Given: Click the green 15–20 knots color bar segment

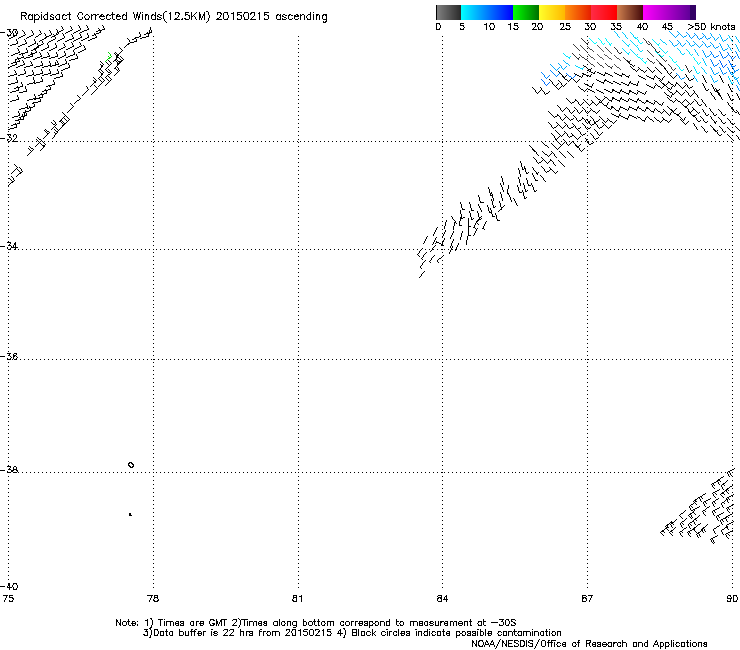Looking at the screenshot, I should (526, 12).
